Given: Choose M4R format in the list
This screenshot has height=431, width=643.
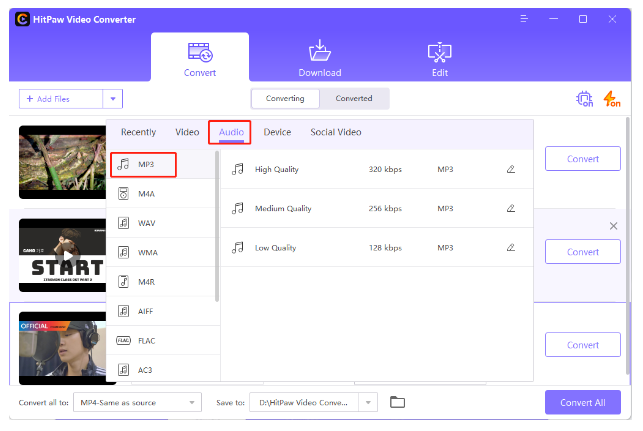Looking at the screenshot, I should pyautogui.click(x=161, y=282).
